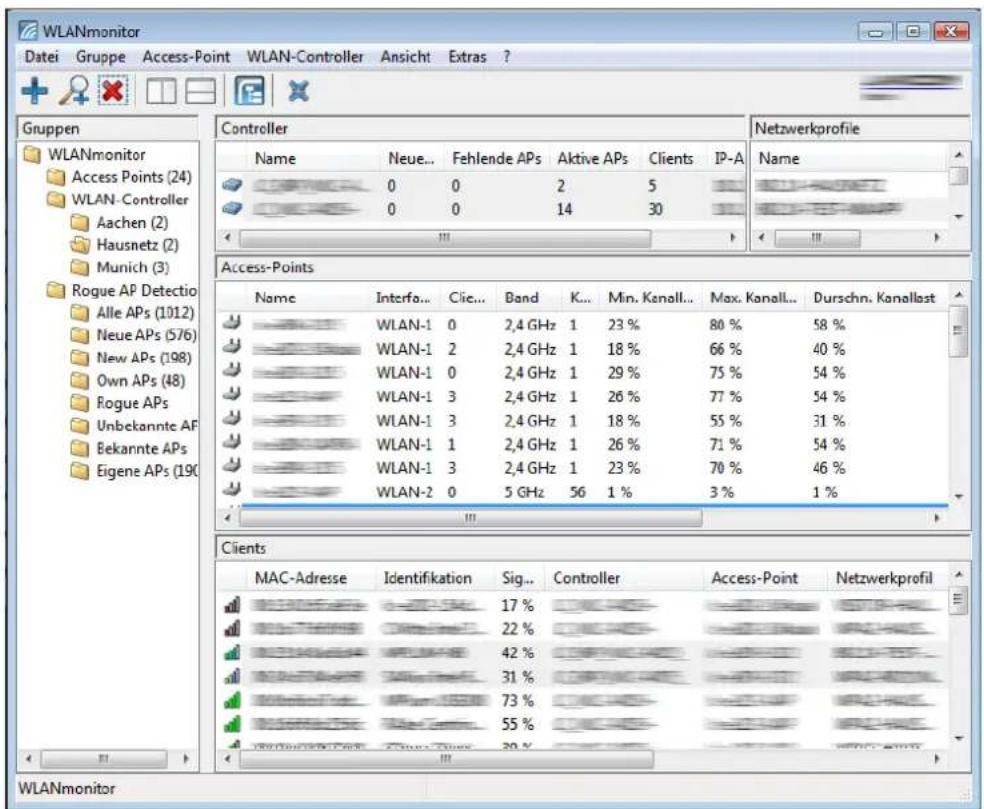Select access point row with 66 % max load
Viewport: 984px width, 809px height.
click(584, 348)
